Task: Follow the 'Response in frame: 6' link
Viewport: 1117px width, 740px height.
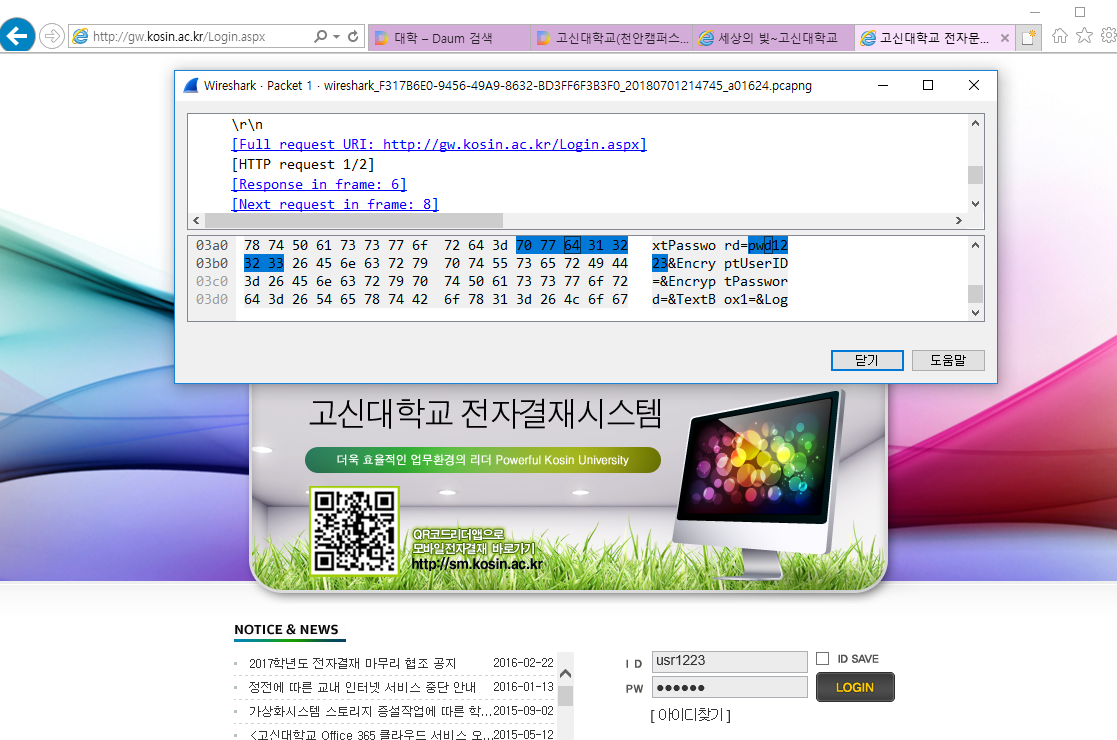Action: [x=319, y=184]
